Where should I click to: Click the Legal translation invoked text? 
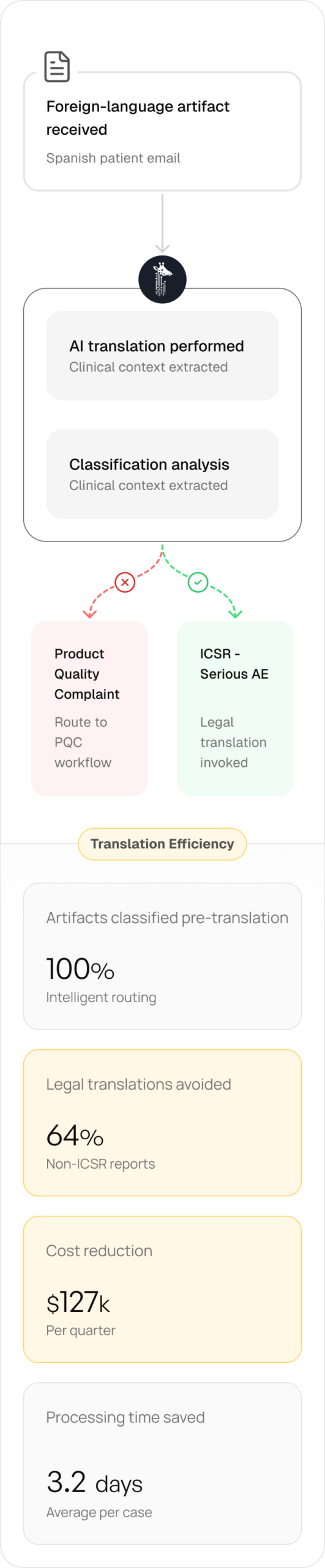pos(233,742)
